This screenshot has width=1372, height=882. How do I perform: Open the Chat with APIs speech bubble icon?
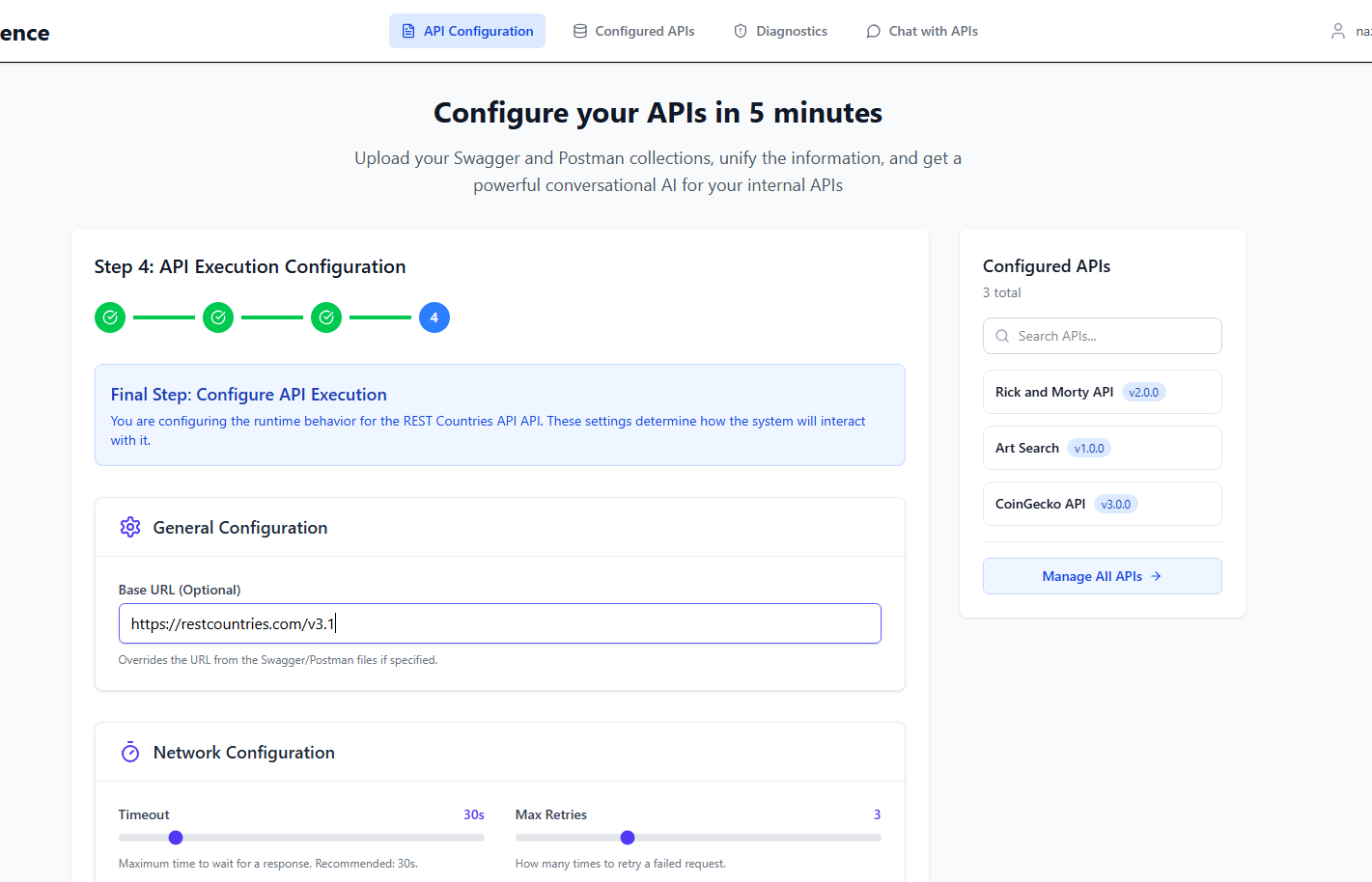[x=873, y=30]
